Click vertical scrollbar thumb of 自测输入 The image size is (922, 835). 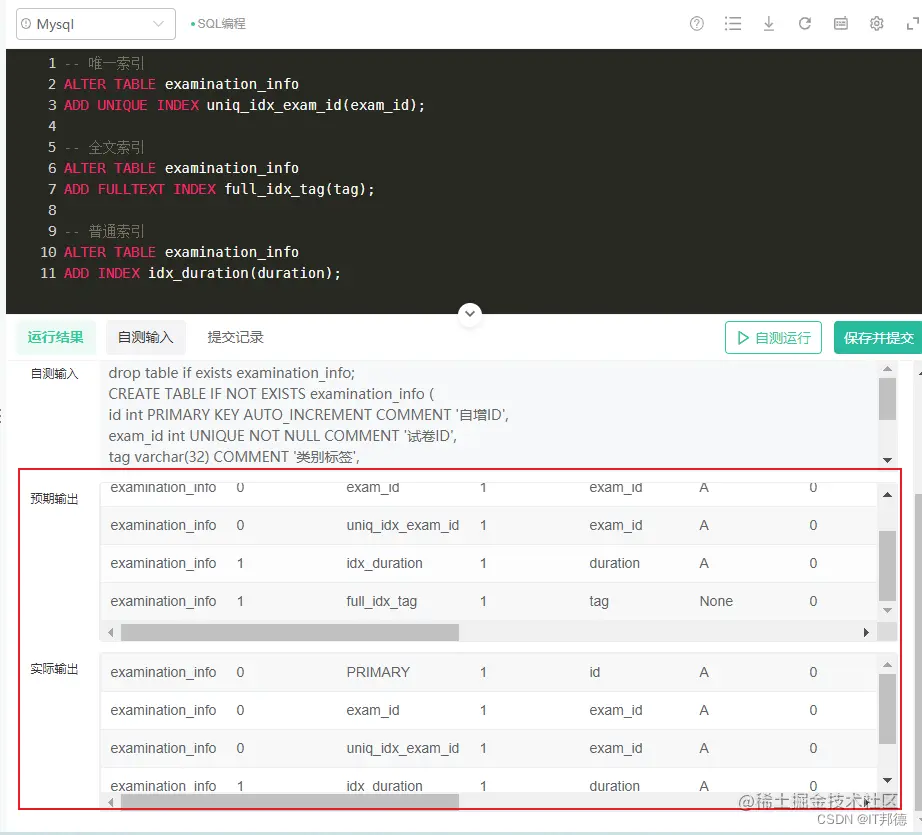point(887,399)
